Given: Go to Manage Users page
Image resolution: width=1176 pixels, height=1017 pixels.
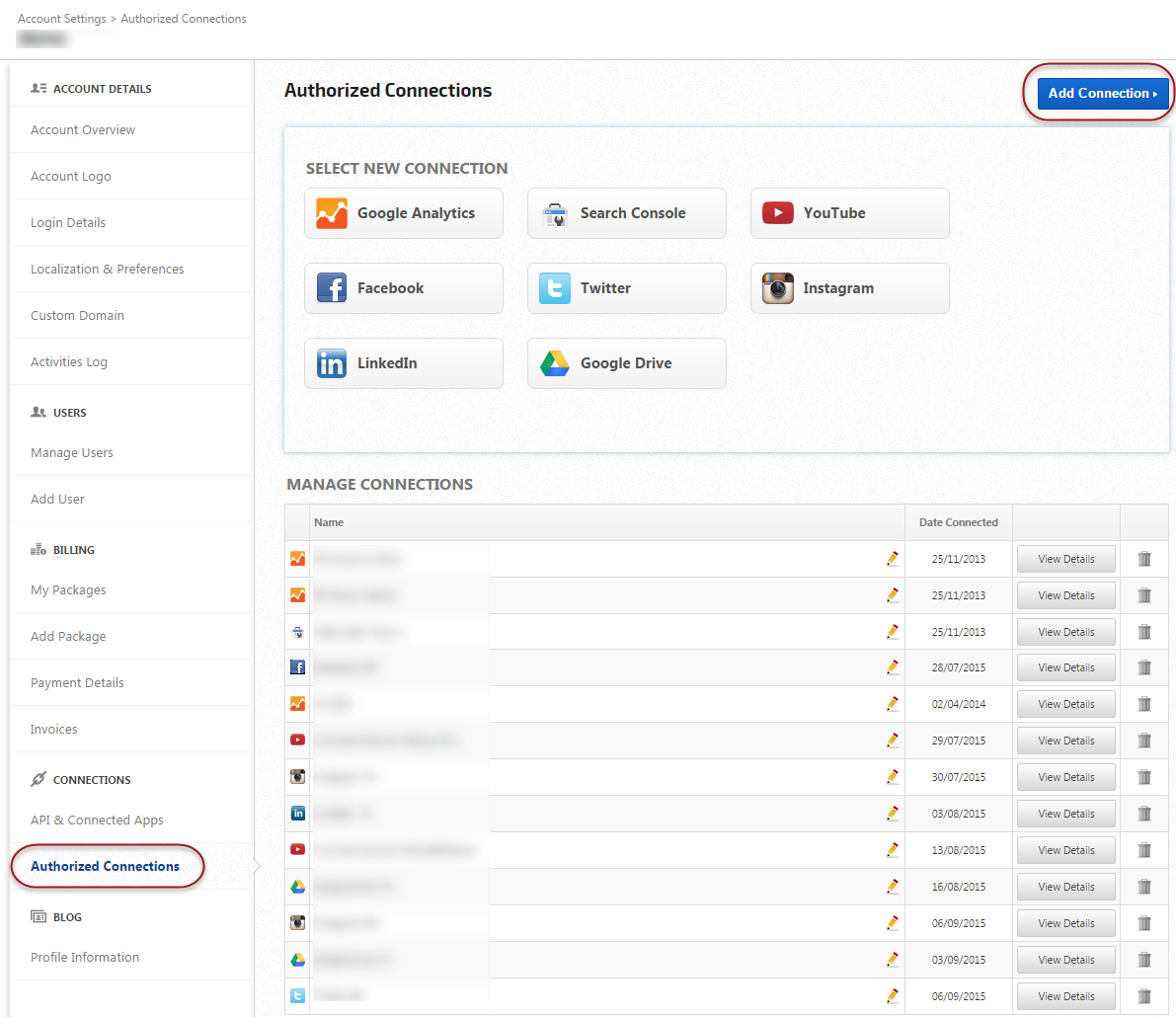Looking at the screenshot, I should (72, 453).
